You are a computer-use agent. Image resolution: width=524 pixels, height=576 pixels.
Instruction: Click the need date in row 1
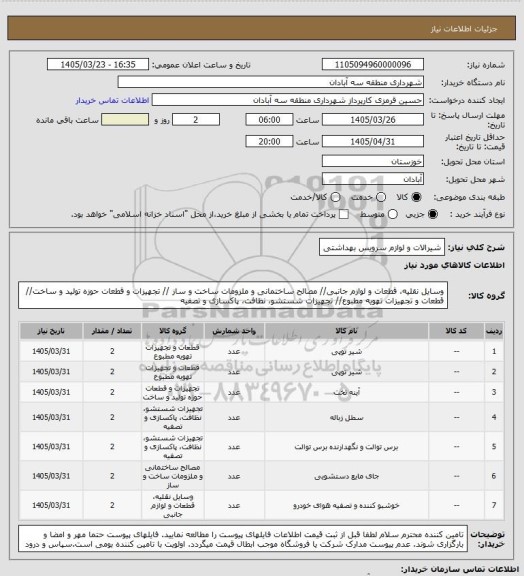(x=51, y=351)
